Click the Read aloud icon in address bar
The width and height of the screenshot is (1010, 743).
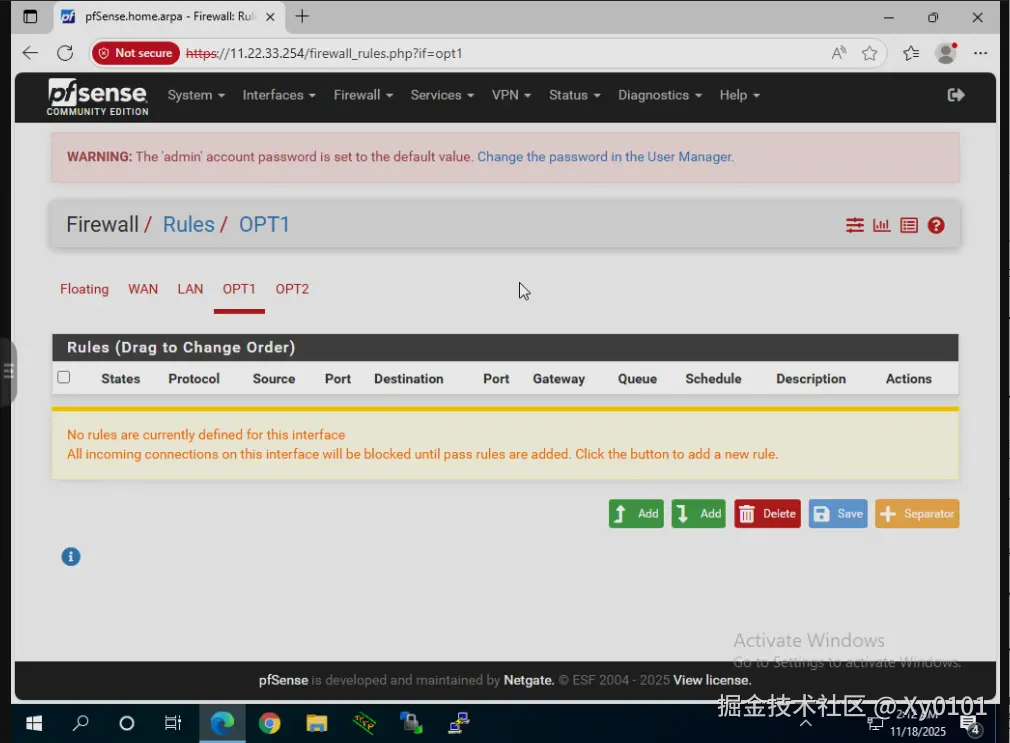[x=839, y=53]
